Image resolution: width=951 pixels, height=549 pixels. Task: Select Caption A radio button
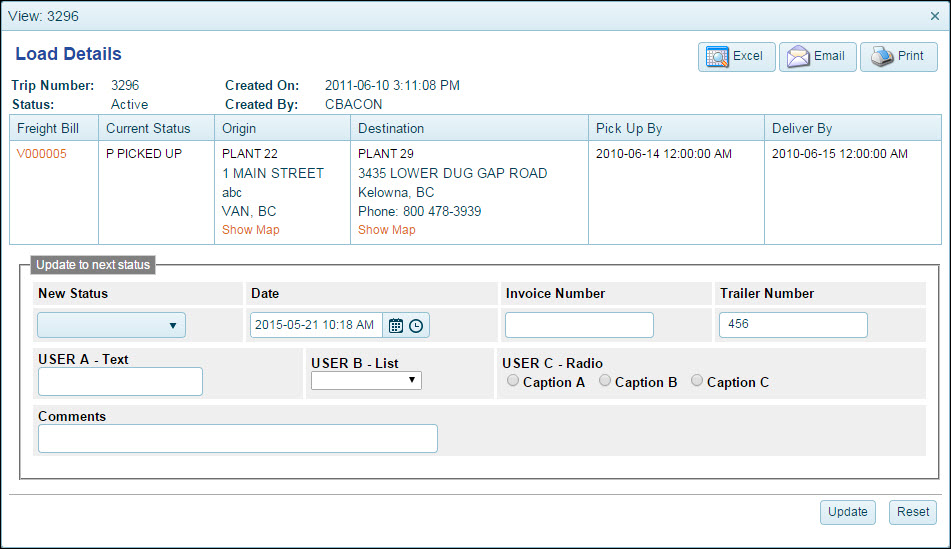(x=513, y=380)
